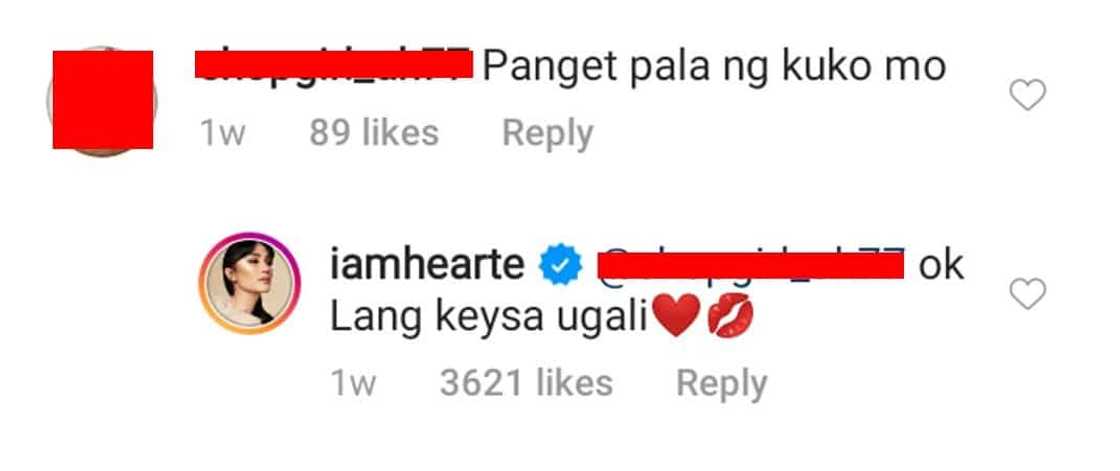1120x471 pixels.
Task: View the 3621 likes list
Action: tap(526, 383)
